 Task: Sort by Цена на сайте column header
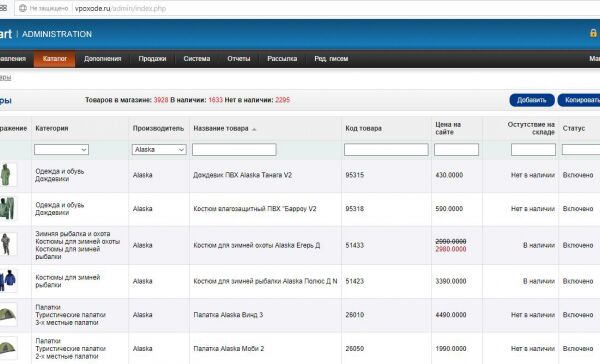[x=448, y=128]
